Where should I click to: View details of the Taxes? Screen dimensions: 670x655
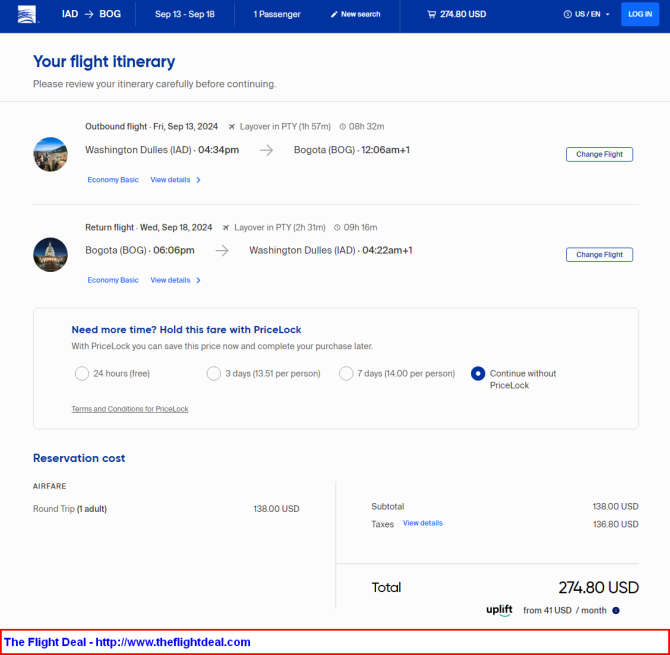tap(423, 523)
